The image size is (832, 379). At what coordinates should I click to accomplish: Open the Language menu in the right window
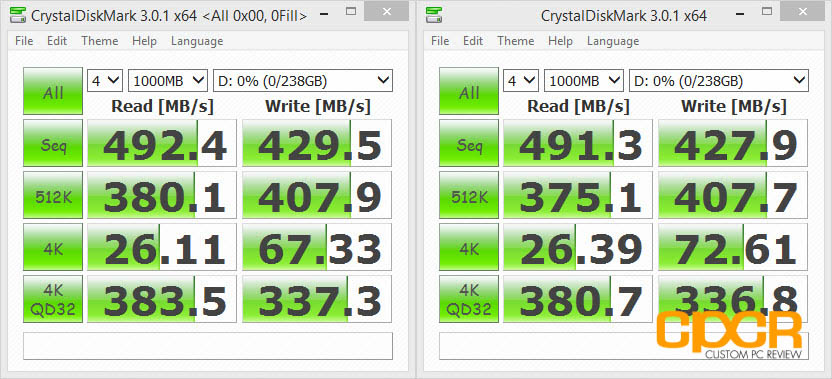[613, 41]
